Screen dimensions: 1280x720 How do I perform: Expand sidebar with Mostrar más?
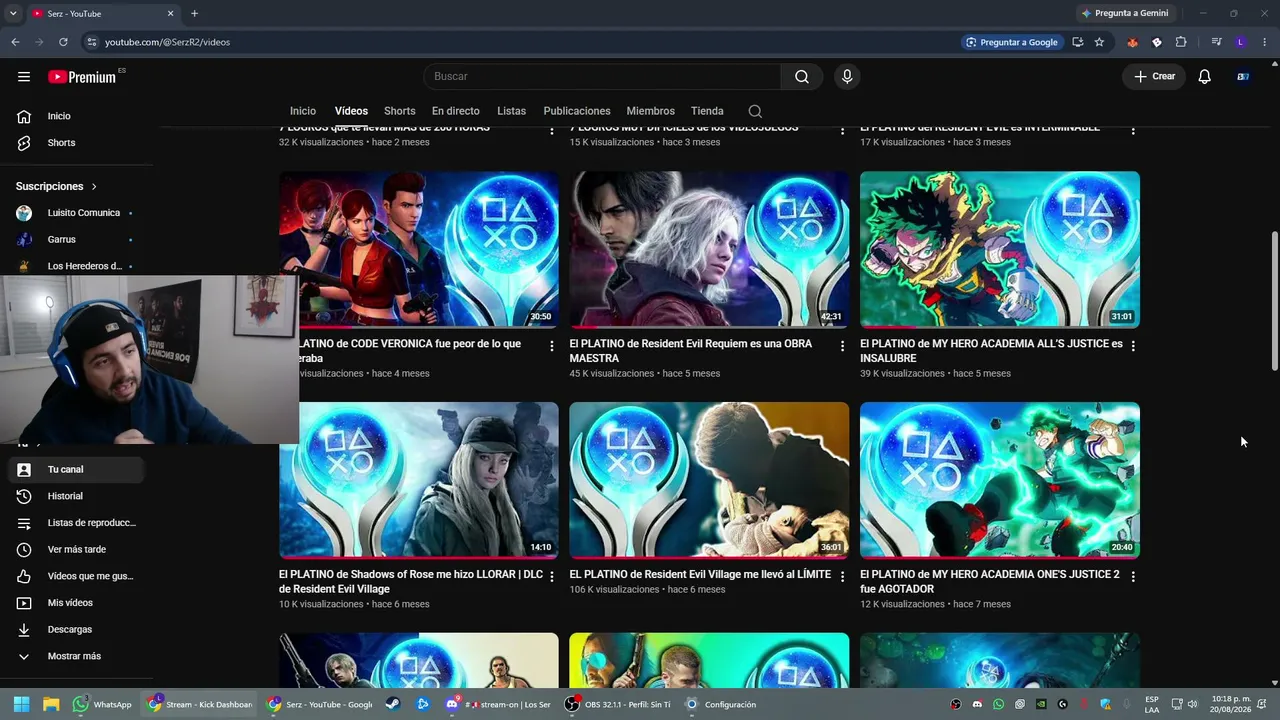pyautogui.click(x=75, y=656)
